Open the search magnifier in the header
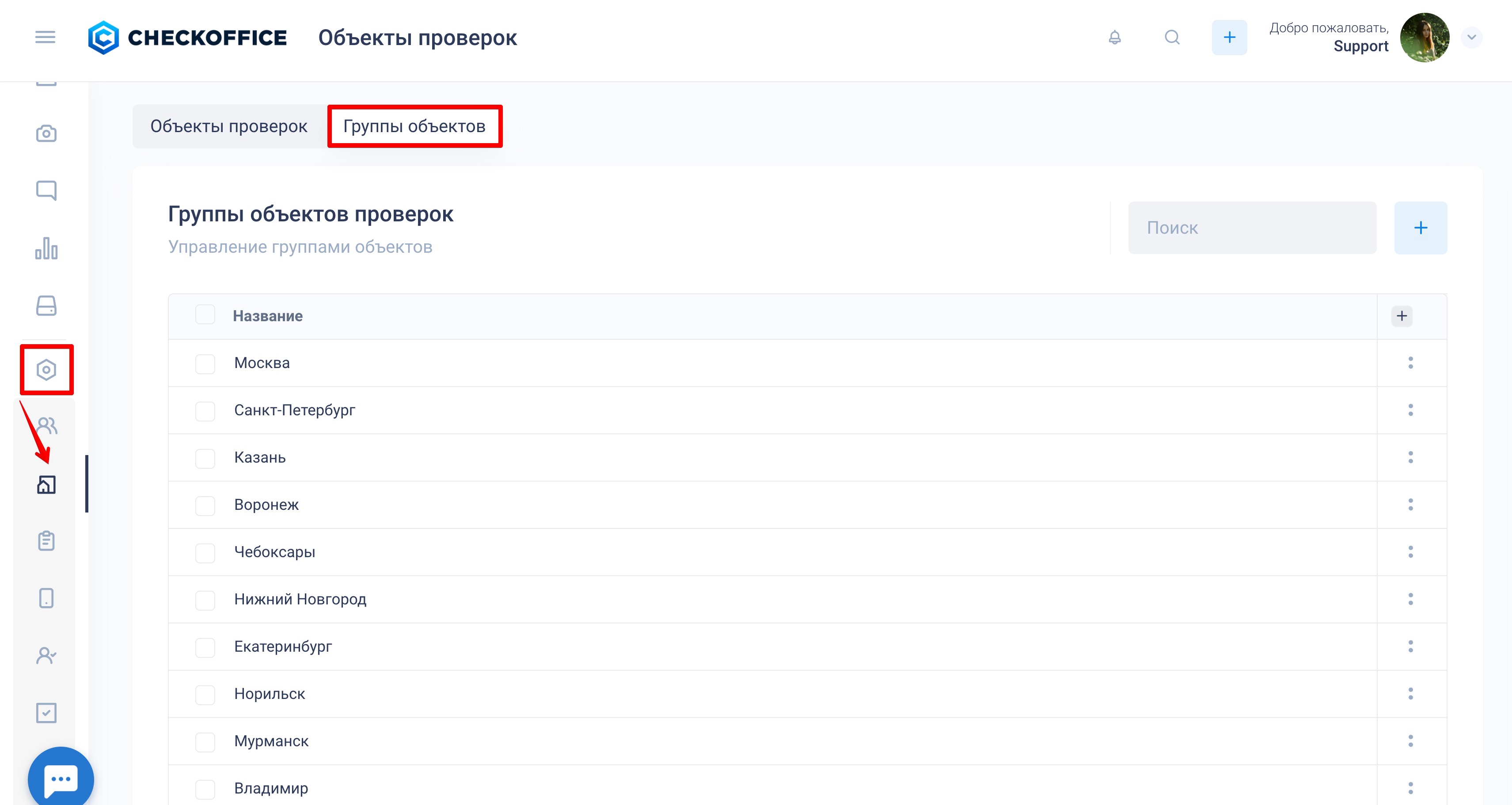 point(1172,38)
